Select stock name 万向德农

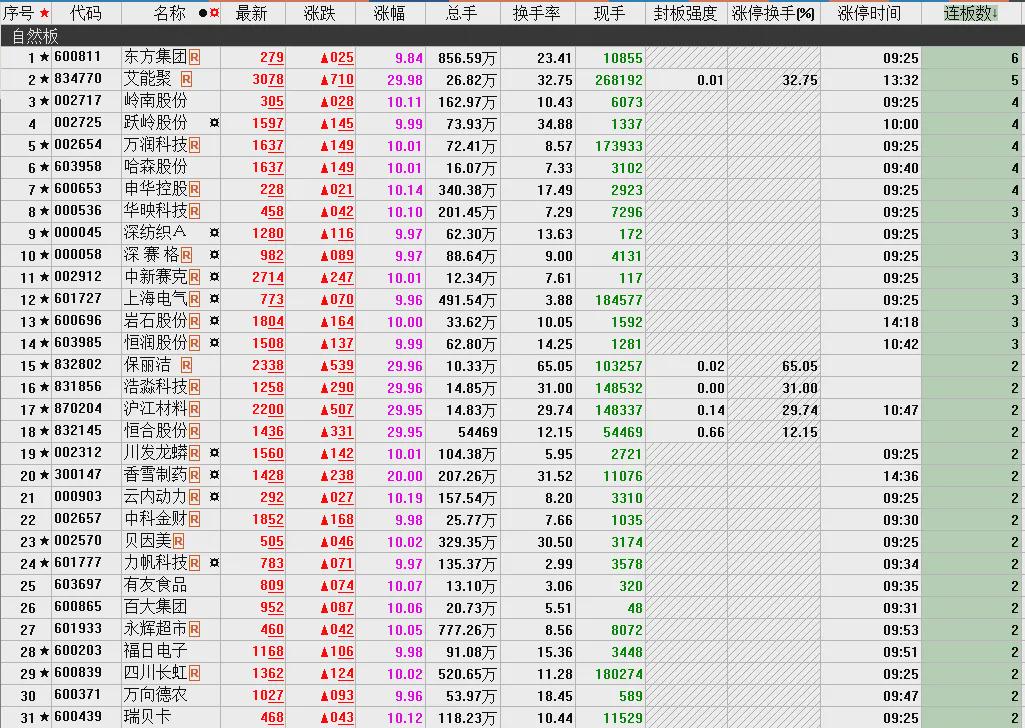click(x=156, y=695)
